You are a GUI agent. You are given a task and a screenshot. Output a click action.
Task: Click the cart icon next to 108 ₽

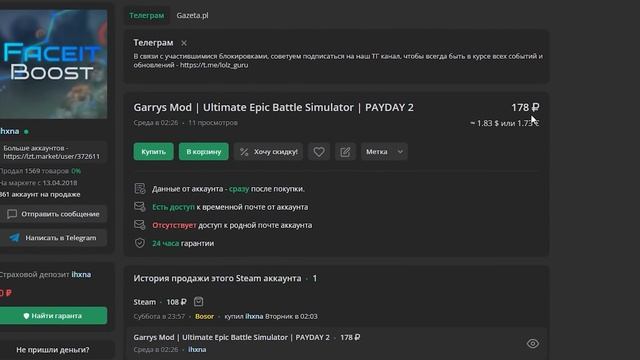tap(198, 302)
